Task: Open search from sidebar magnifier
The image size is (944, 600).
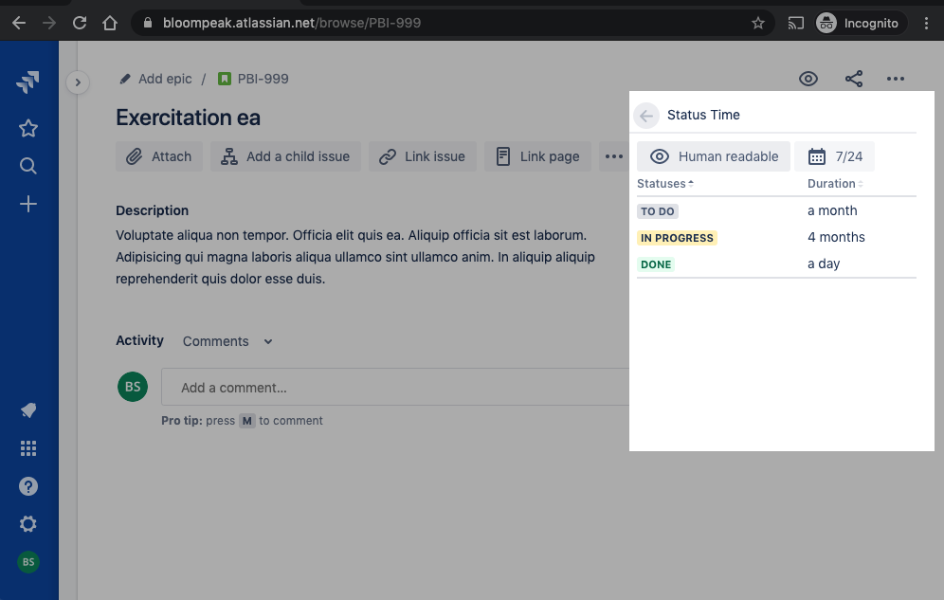Action: click(x=28, y=165)
